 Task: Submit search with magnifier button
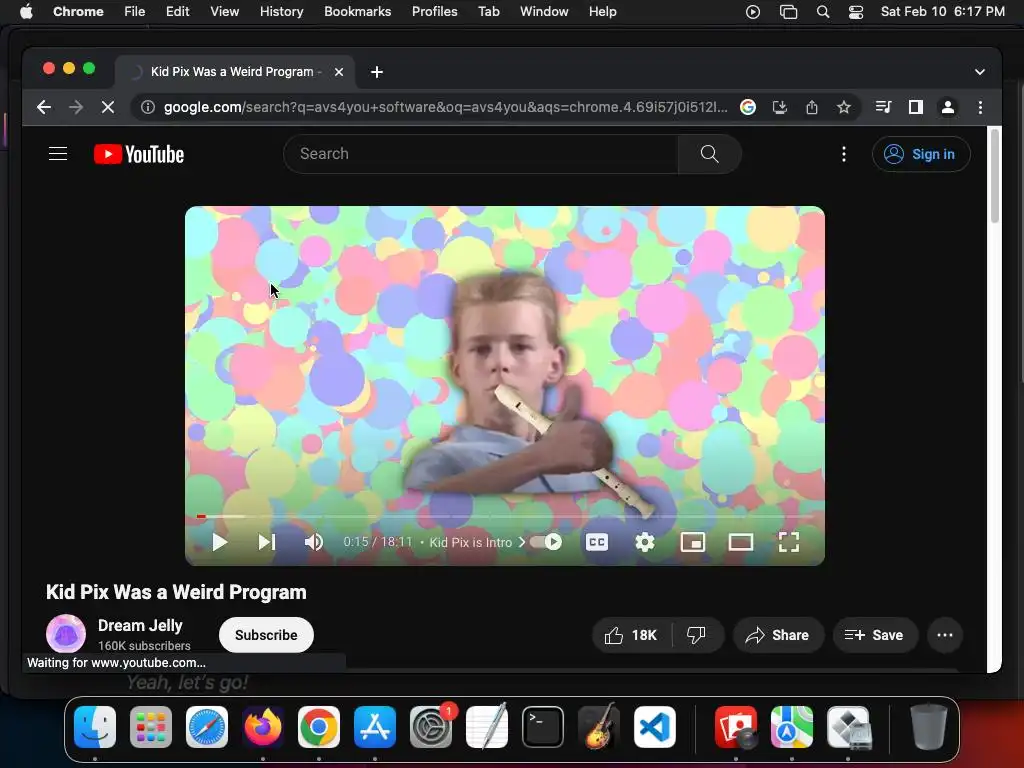(709, 154)
